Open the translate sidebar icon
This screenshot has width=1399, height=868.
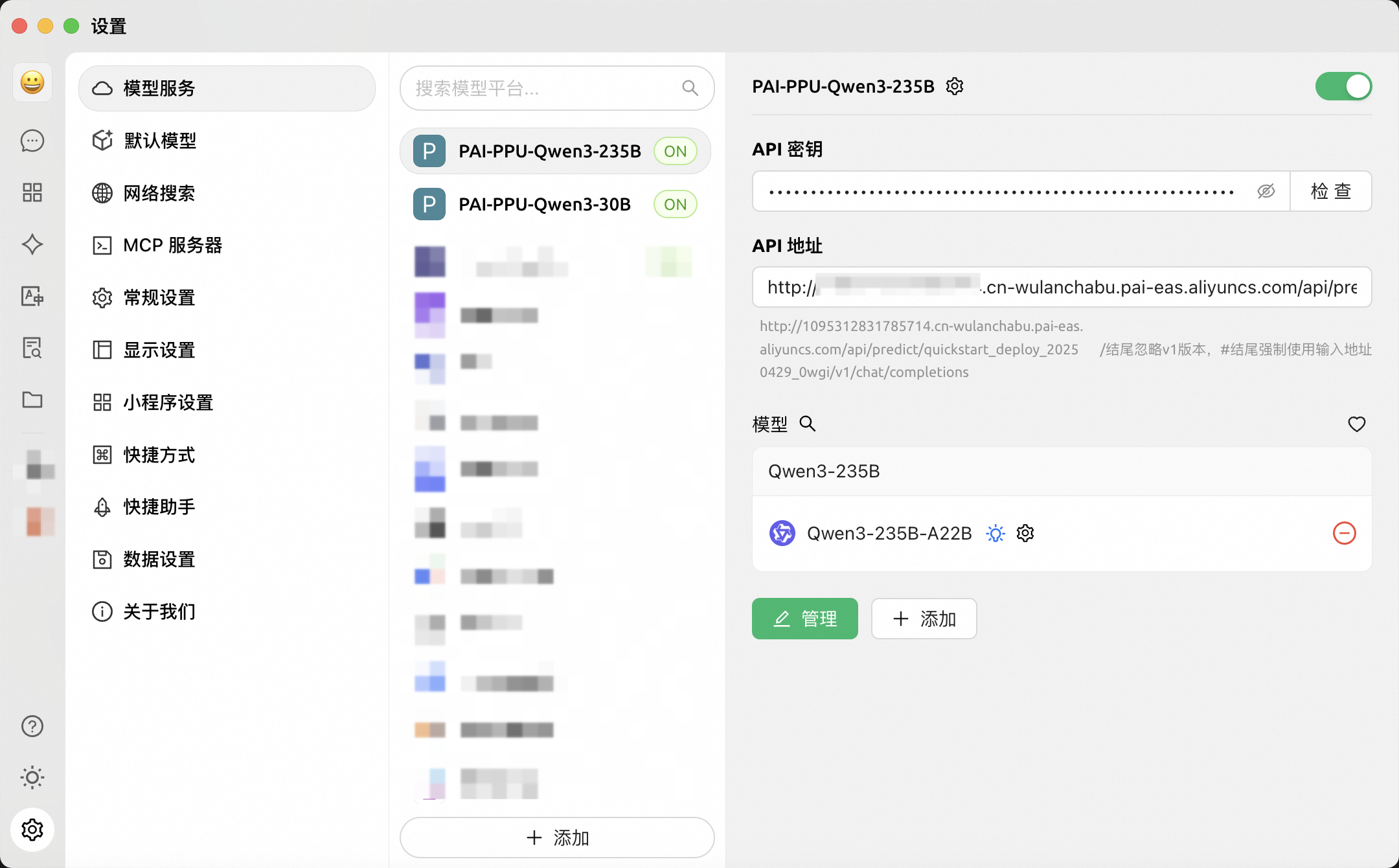click(32, 296)
